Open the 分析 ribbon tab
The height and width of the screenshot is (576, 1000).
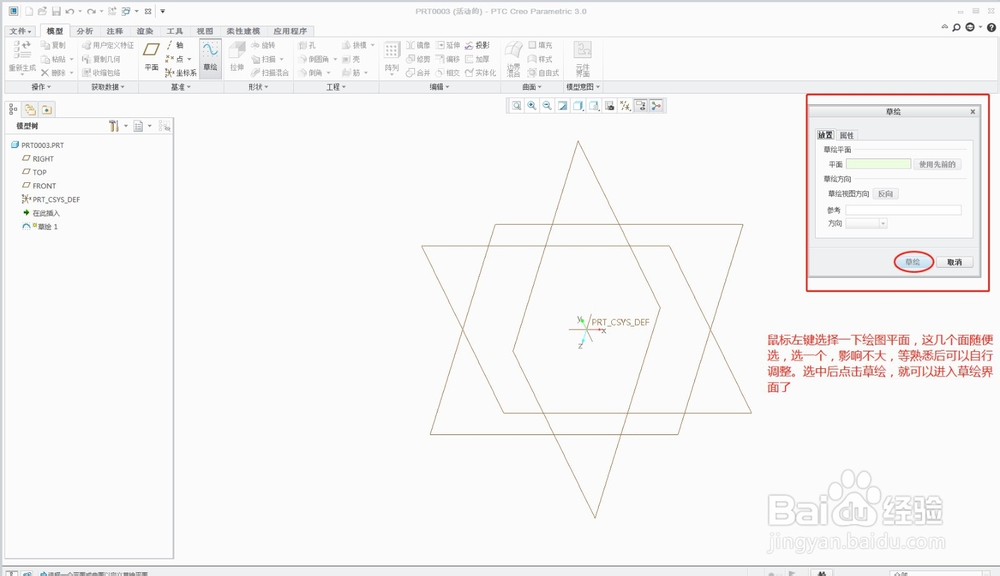point(85,31)
